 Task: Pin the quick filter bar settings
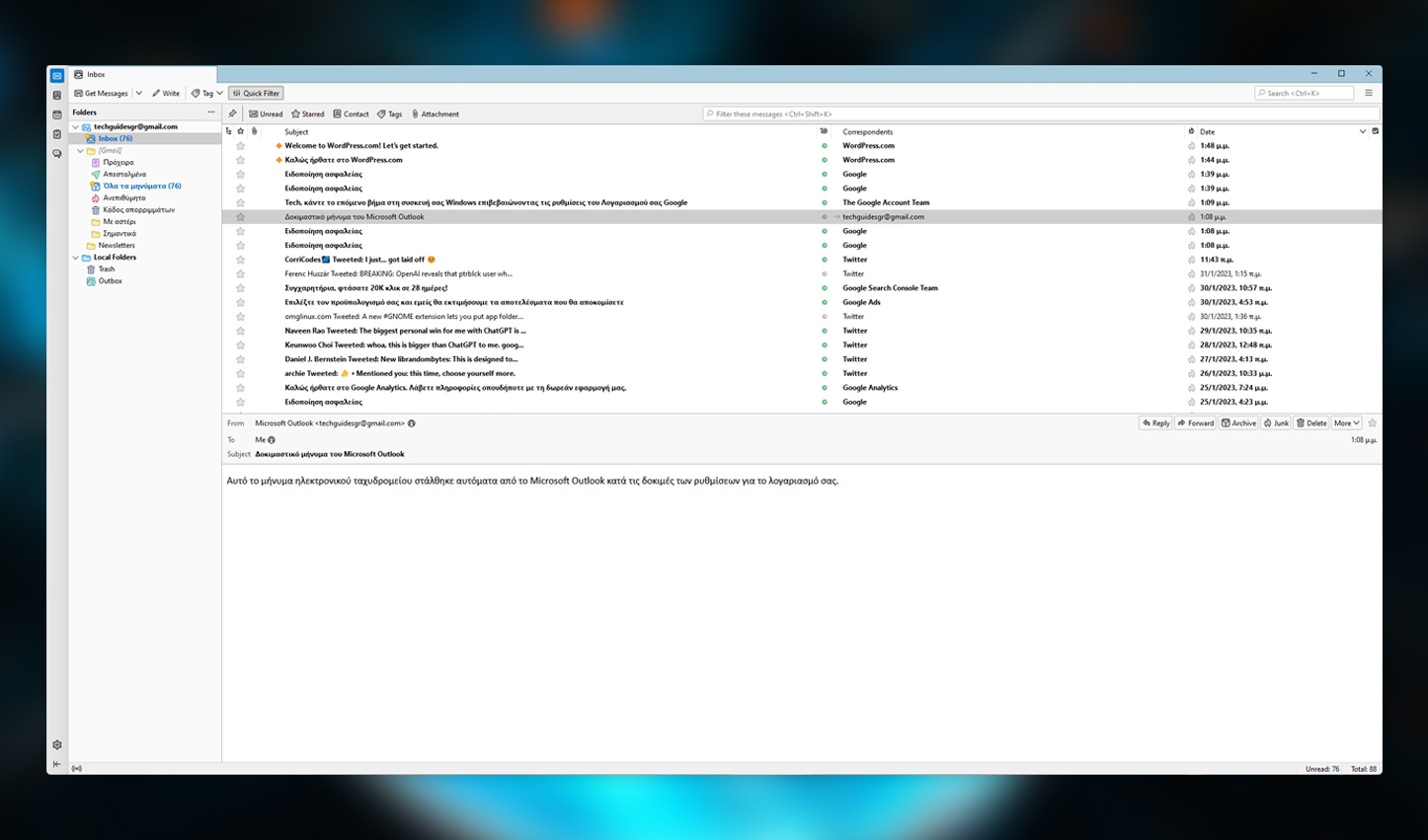pyautogui.click(x=233, y=115)
